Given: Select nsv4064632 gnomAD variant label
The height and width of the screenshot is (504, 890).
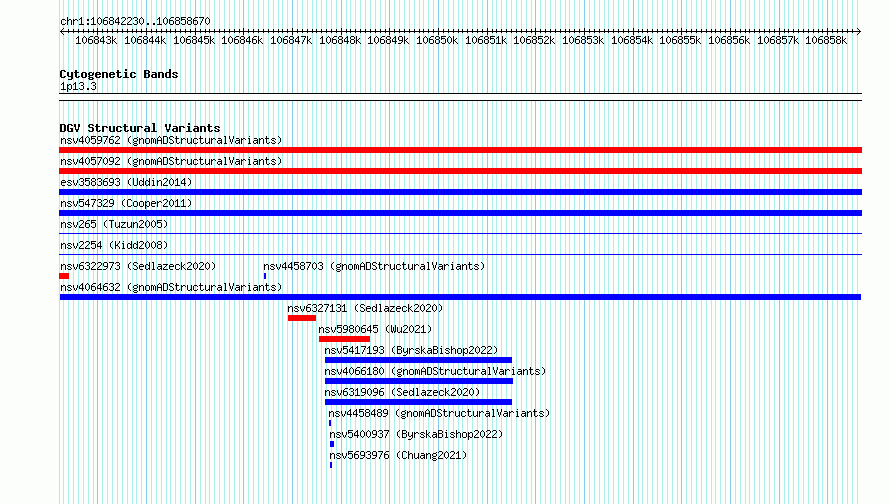Looking at the screenshot, I should tap(171, 287).
